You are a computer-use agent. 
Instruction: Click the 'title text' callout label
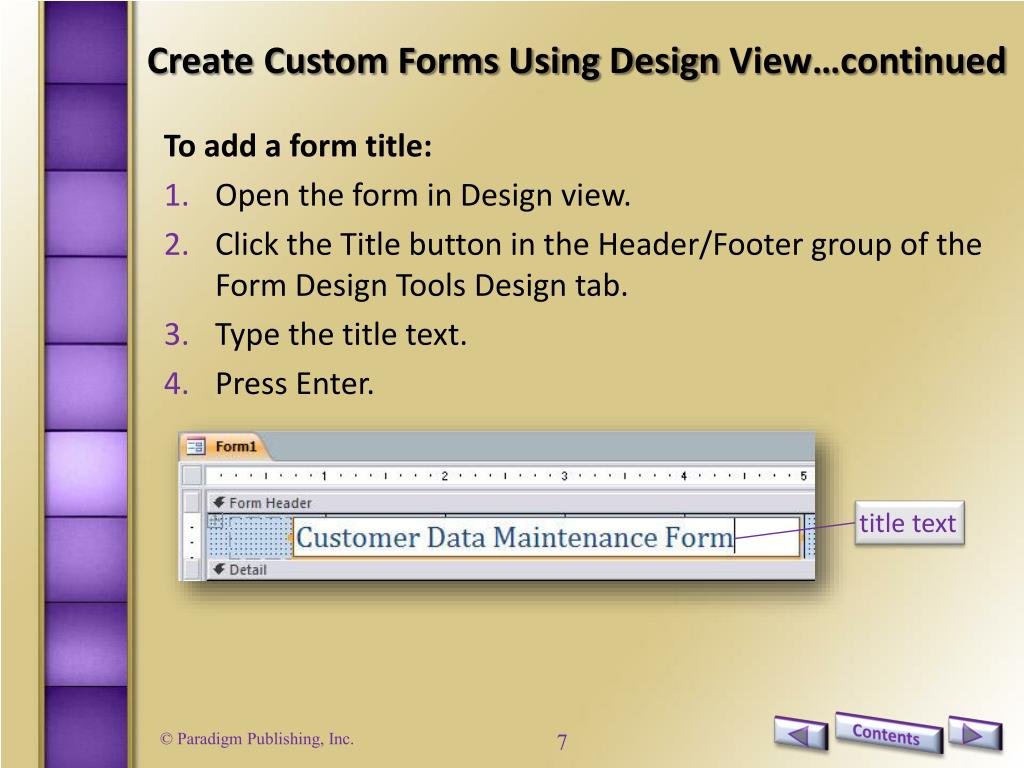pyautogui.click(x=908, y=523)
